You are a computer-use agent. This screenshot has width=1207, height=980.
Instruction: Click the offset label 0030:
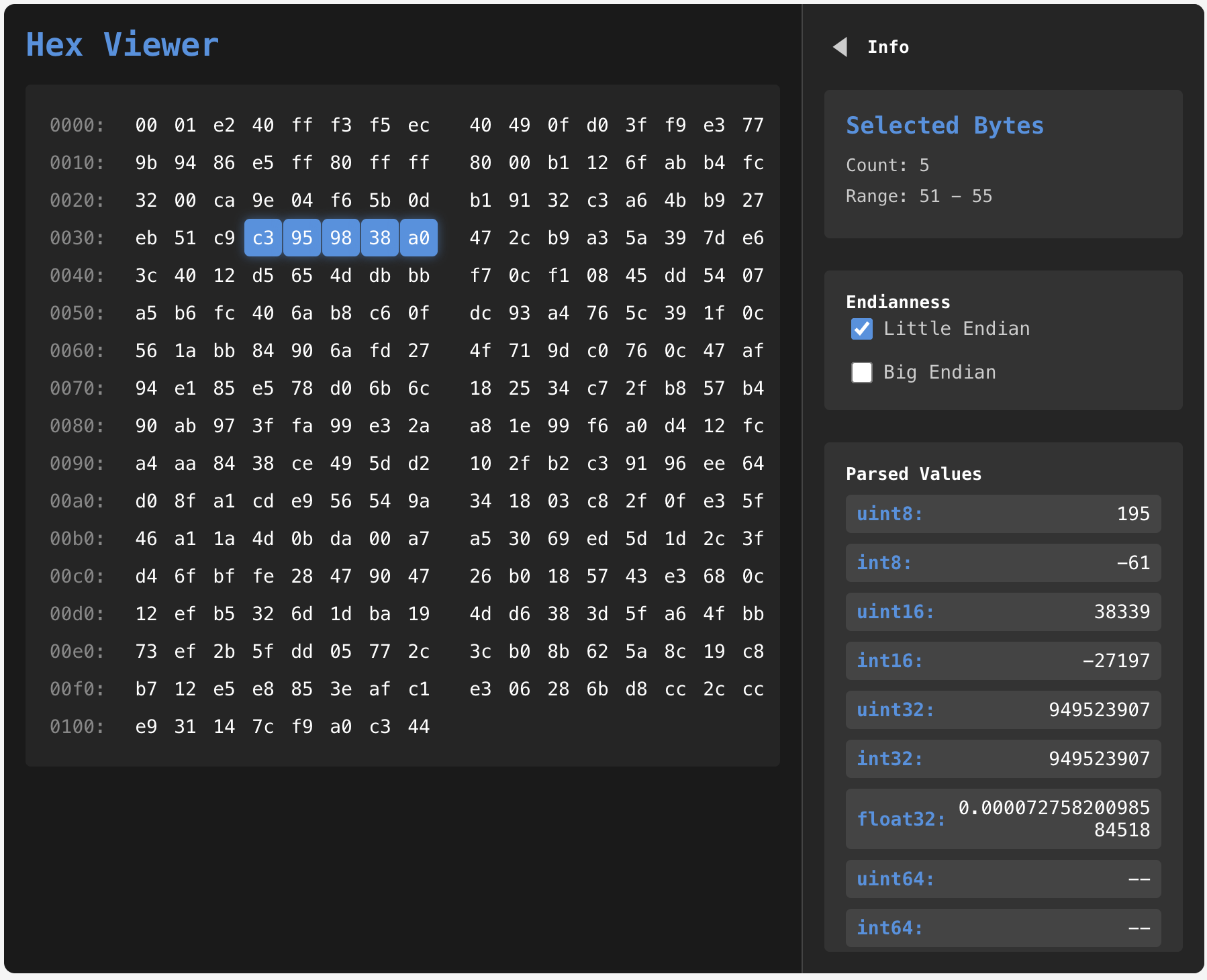77,238
